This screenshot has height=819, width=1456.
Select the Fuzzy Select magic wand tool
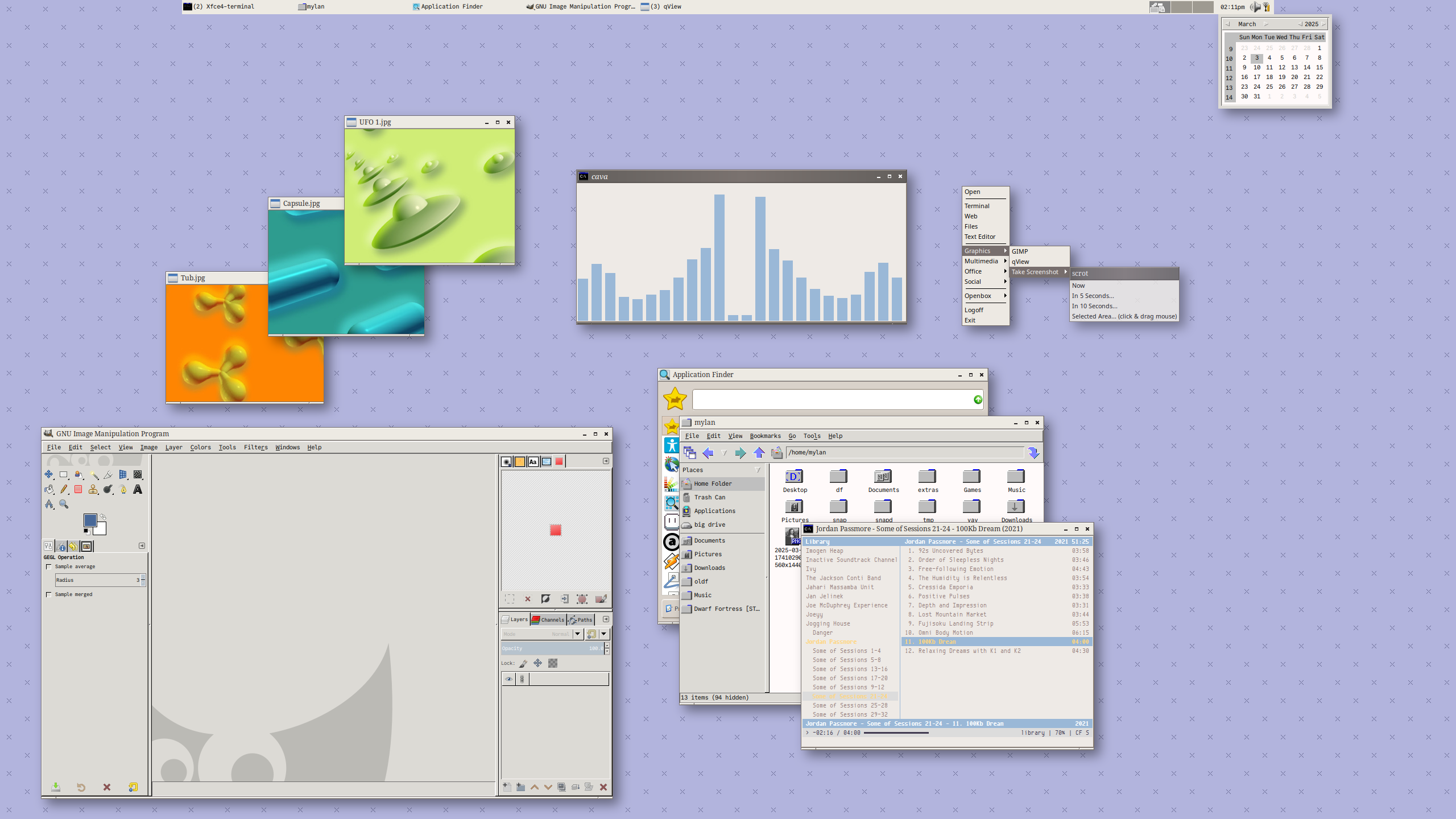coord(93,474)
